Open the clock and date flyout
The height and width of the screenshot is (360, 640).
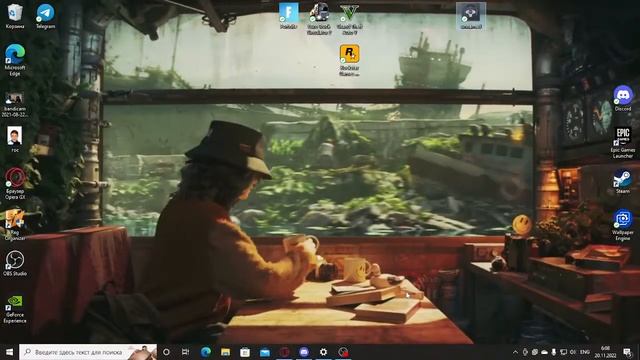pos(605,352)
